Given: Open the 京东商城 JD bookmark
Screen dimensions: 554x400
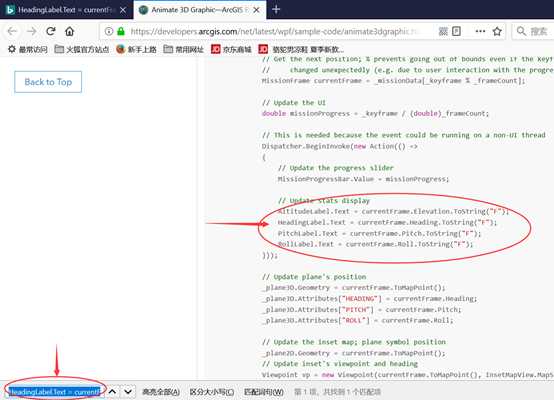Looking at the screenshot, I should pyautogui.click(x=231, y=49).
